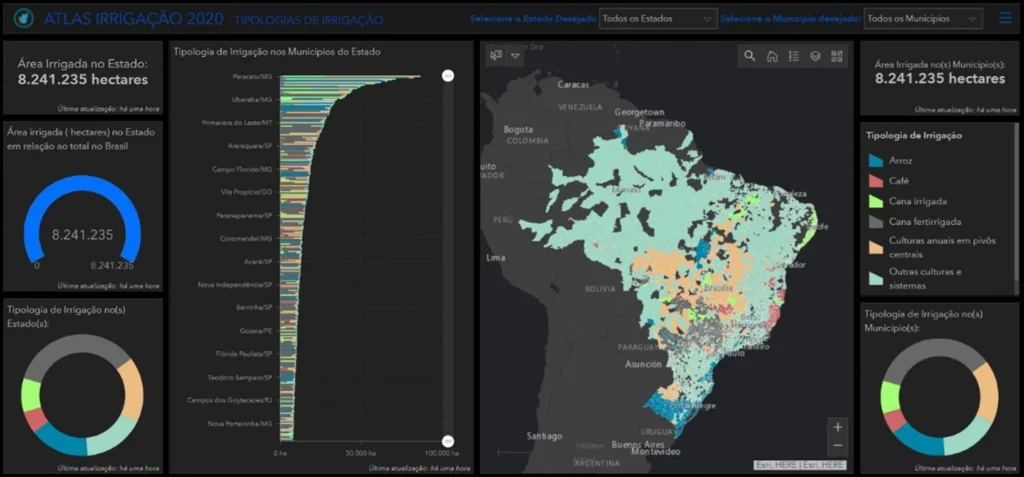Screen dimensions: 1024x477
Task: Click the 50.000 ha axis label
Action: (360, 453)
